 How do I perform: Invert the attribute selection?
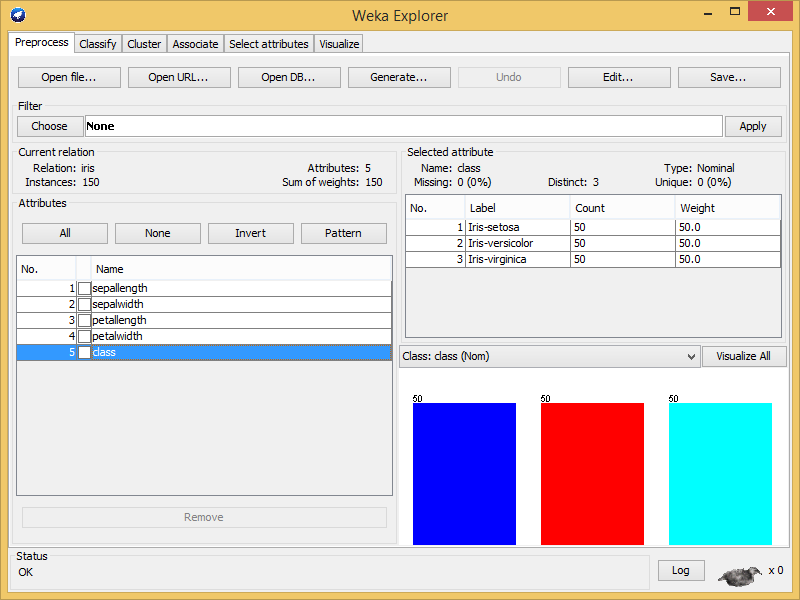[251, 233]
